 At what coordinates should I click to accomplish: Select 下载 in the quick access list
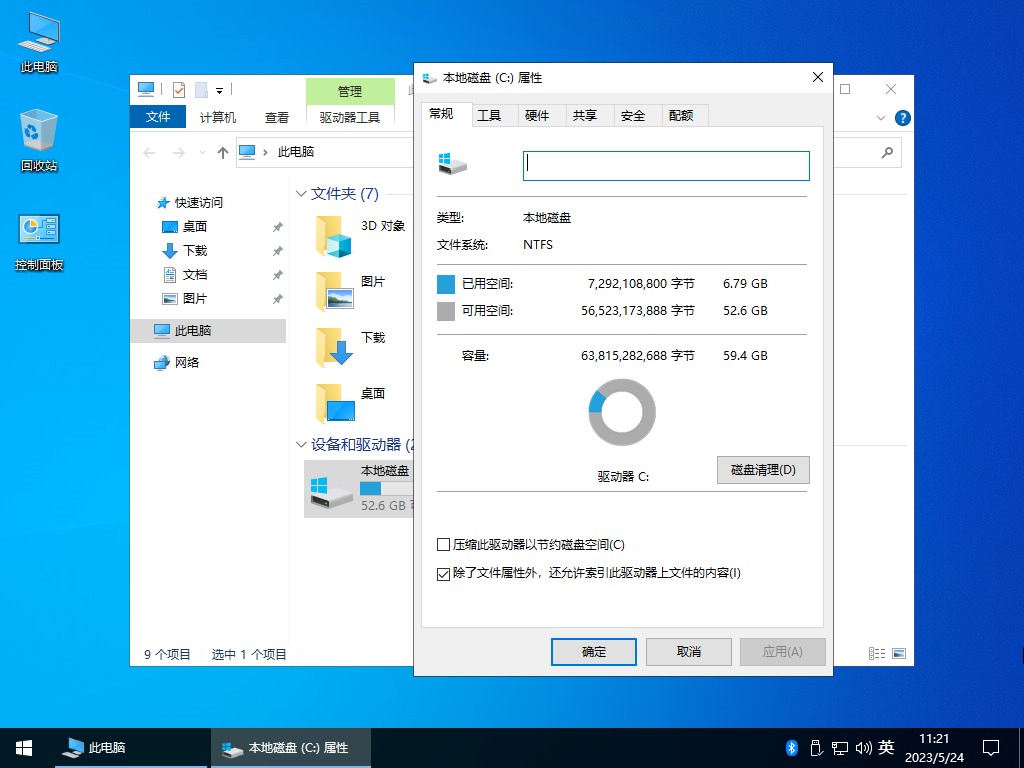(195, 251)
